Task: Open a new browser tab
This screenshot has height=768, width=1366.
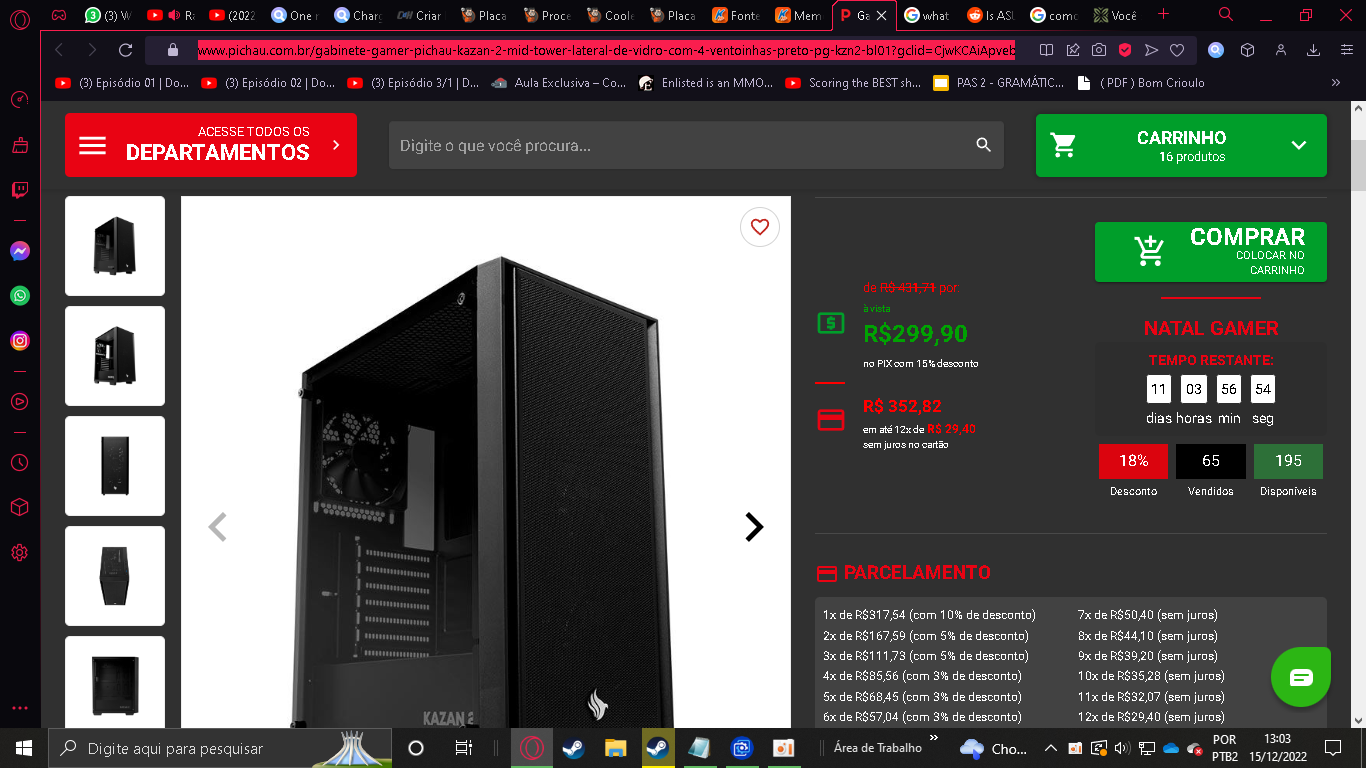Action: tap(1163, 15)
